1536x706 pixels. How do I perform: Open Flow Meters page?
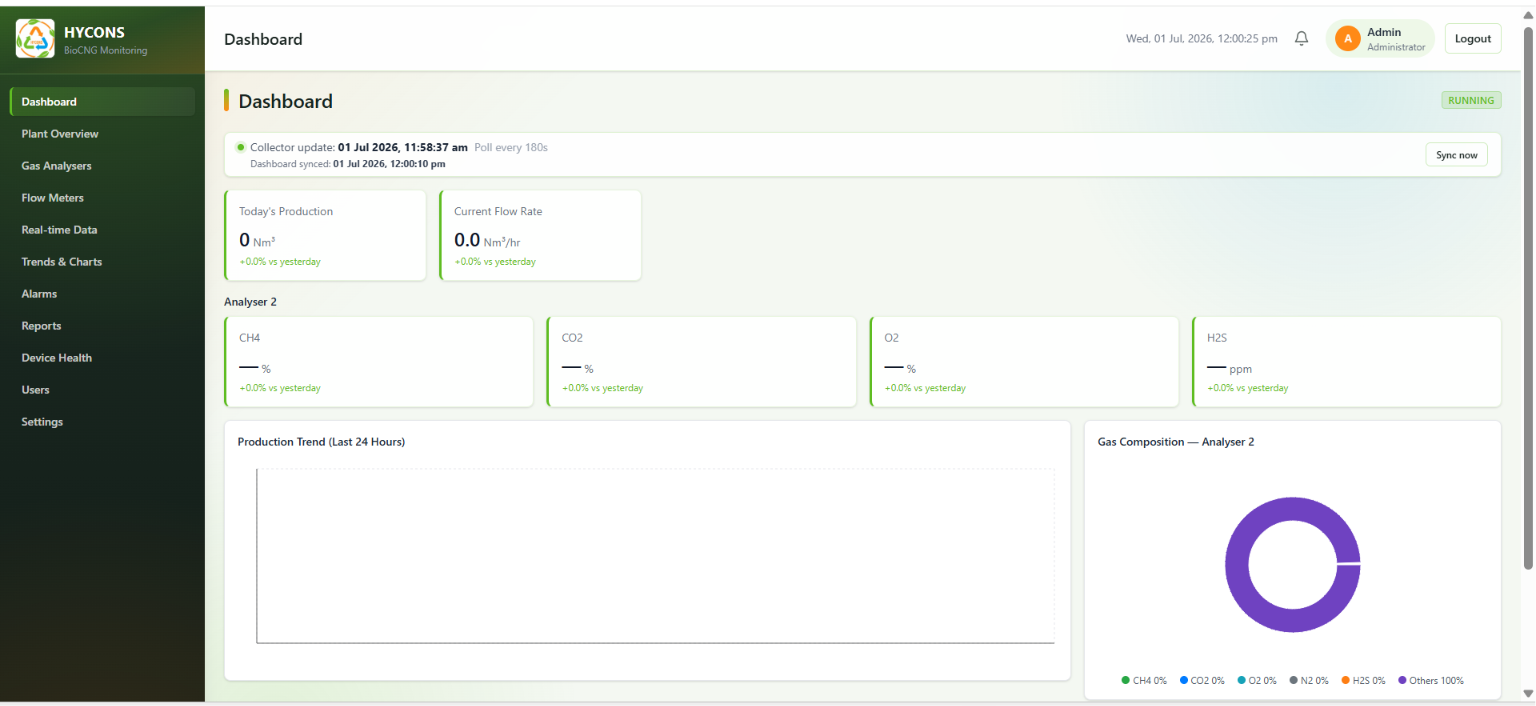pyautogui.click(x=102, y=198)
